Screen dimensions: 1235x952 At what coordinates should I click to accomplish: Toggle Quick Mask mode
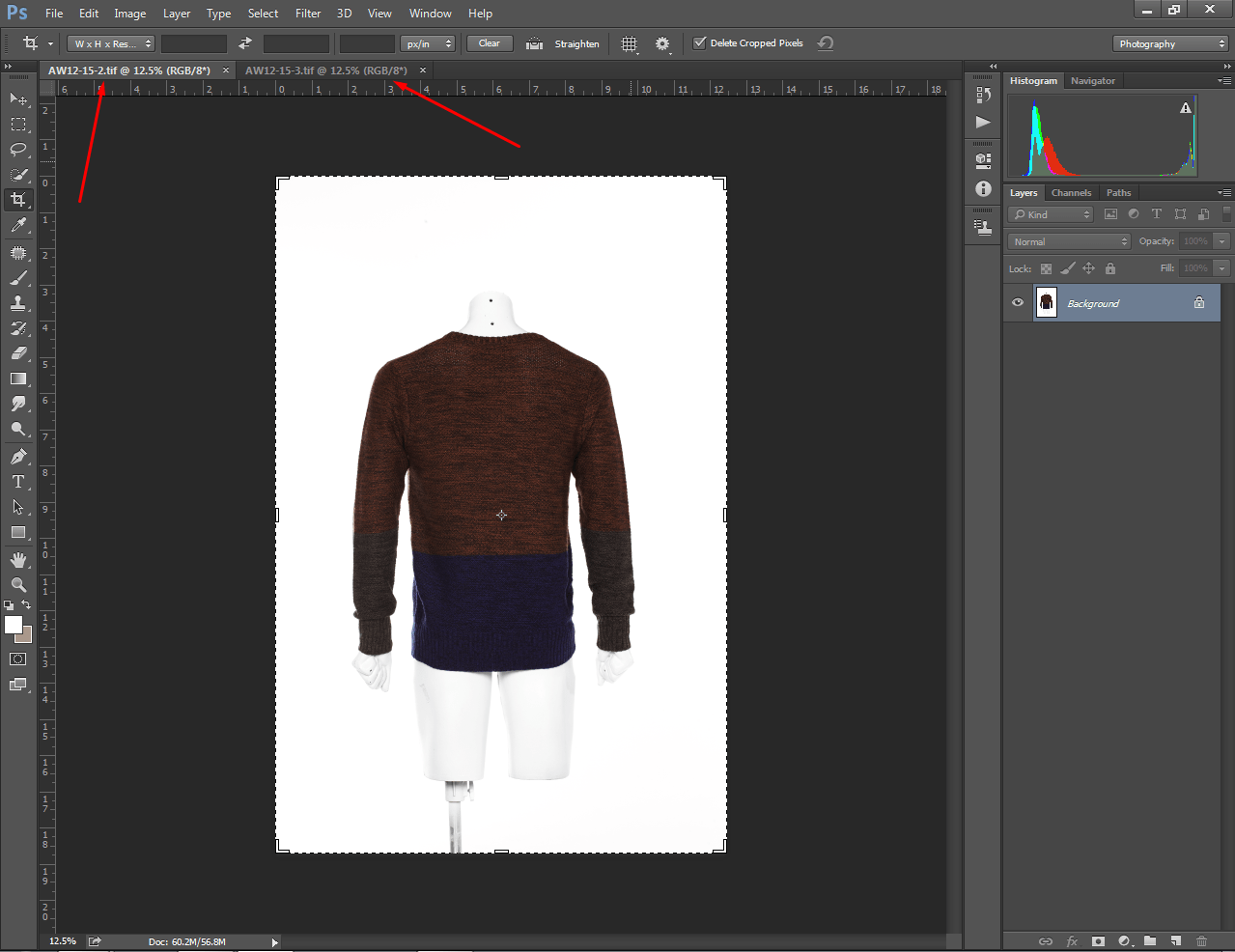pos(18,659)
